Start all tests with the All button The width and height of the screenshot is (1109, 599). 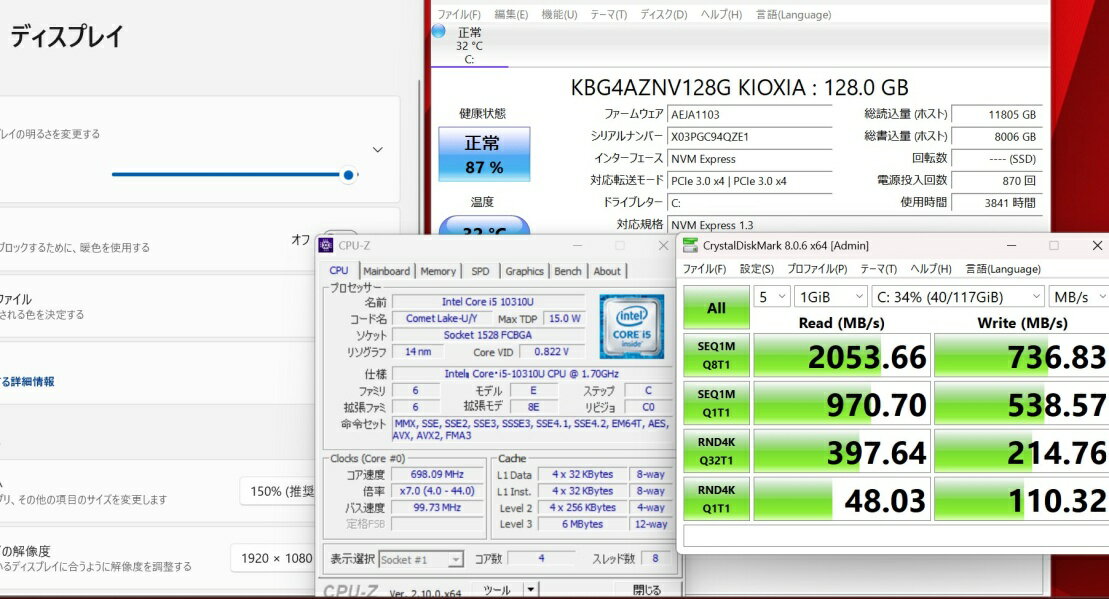point(716,307)
